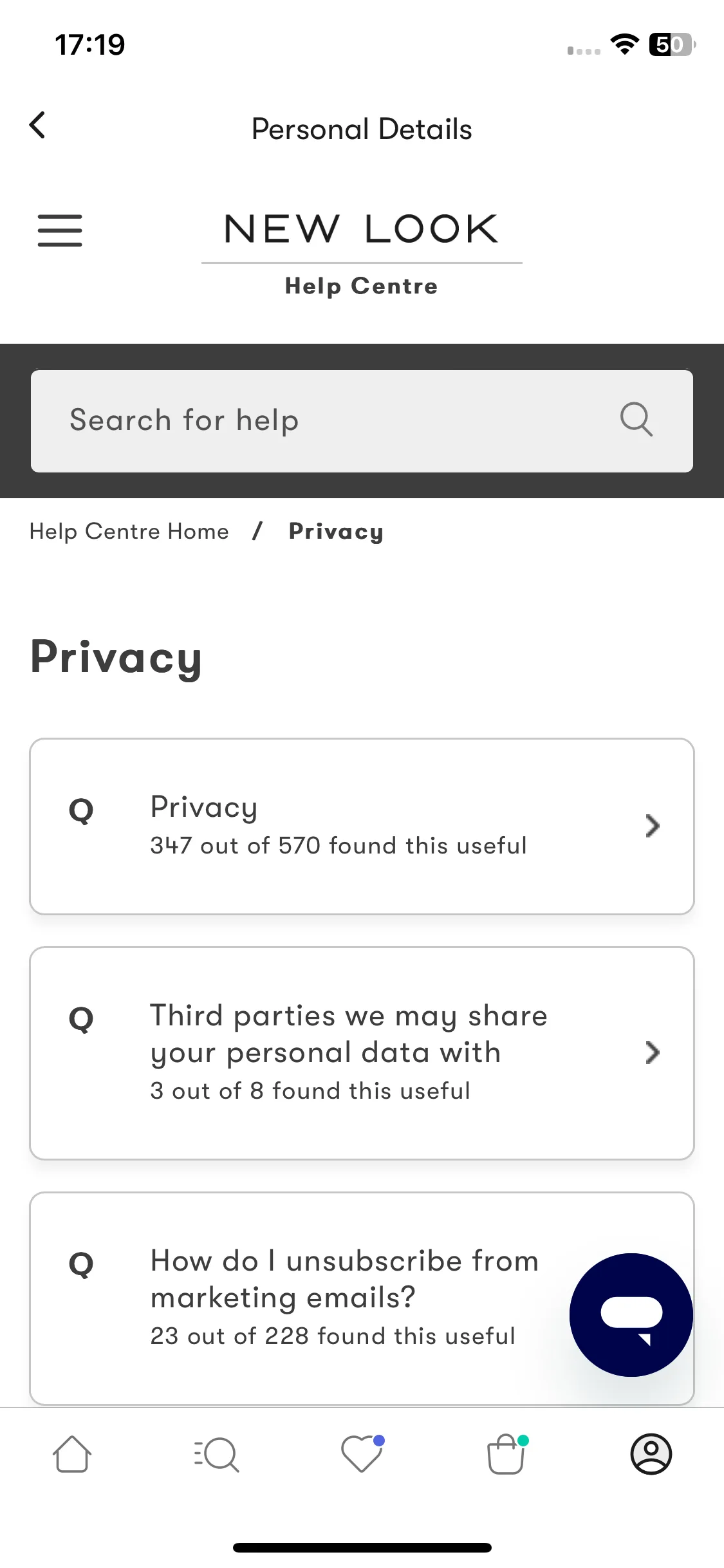Open unsubscribe from marketing emails article

pos(362,1298)
